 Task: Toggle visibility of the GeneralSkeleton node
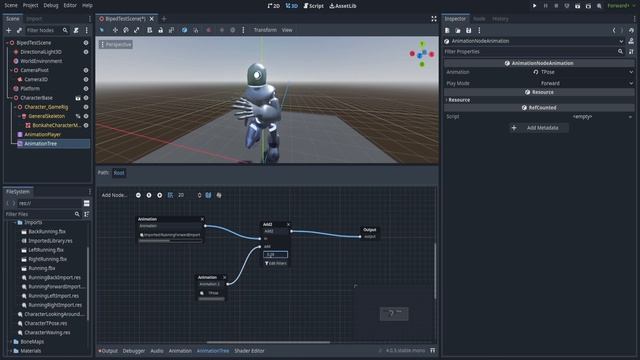86,116
